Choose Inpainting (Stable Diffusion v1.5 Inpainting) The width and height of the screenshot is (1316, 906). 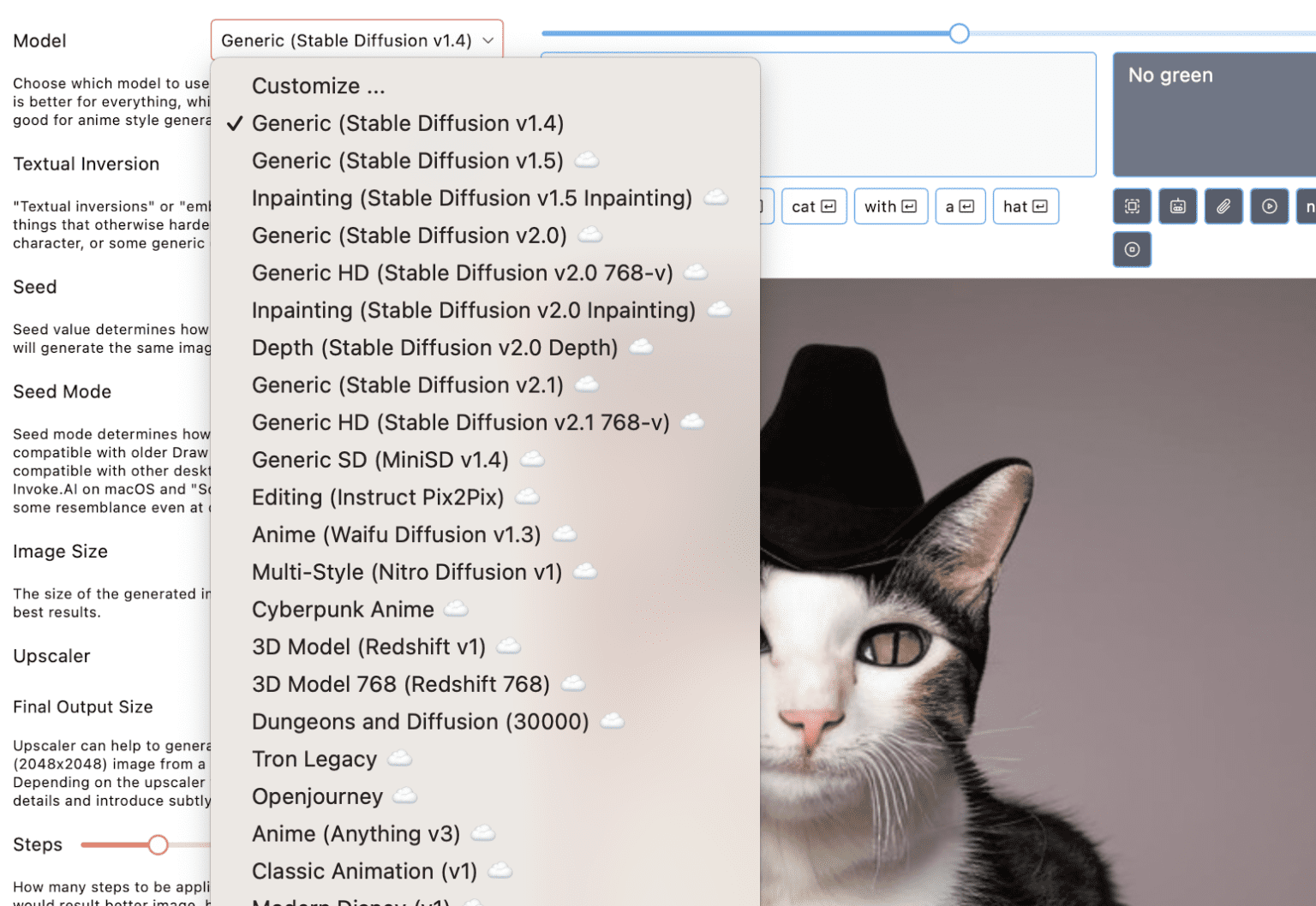click(x=471, y=198)
